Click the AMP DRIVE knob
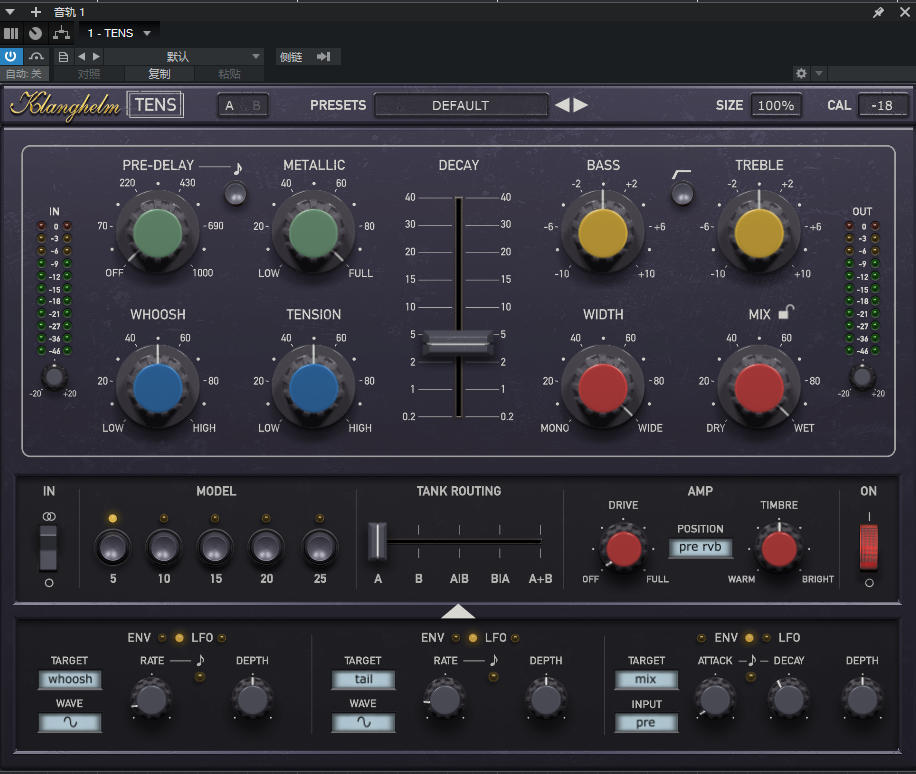Image resolution: width=916 pixels, height=774 pixels. point(623,549)
